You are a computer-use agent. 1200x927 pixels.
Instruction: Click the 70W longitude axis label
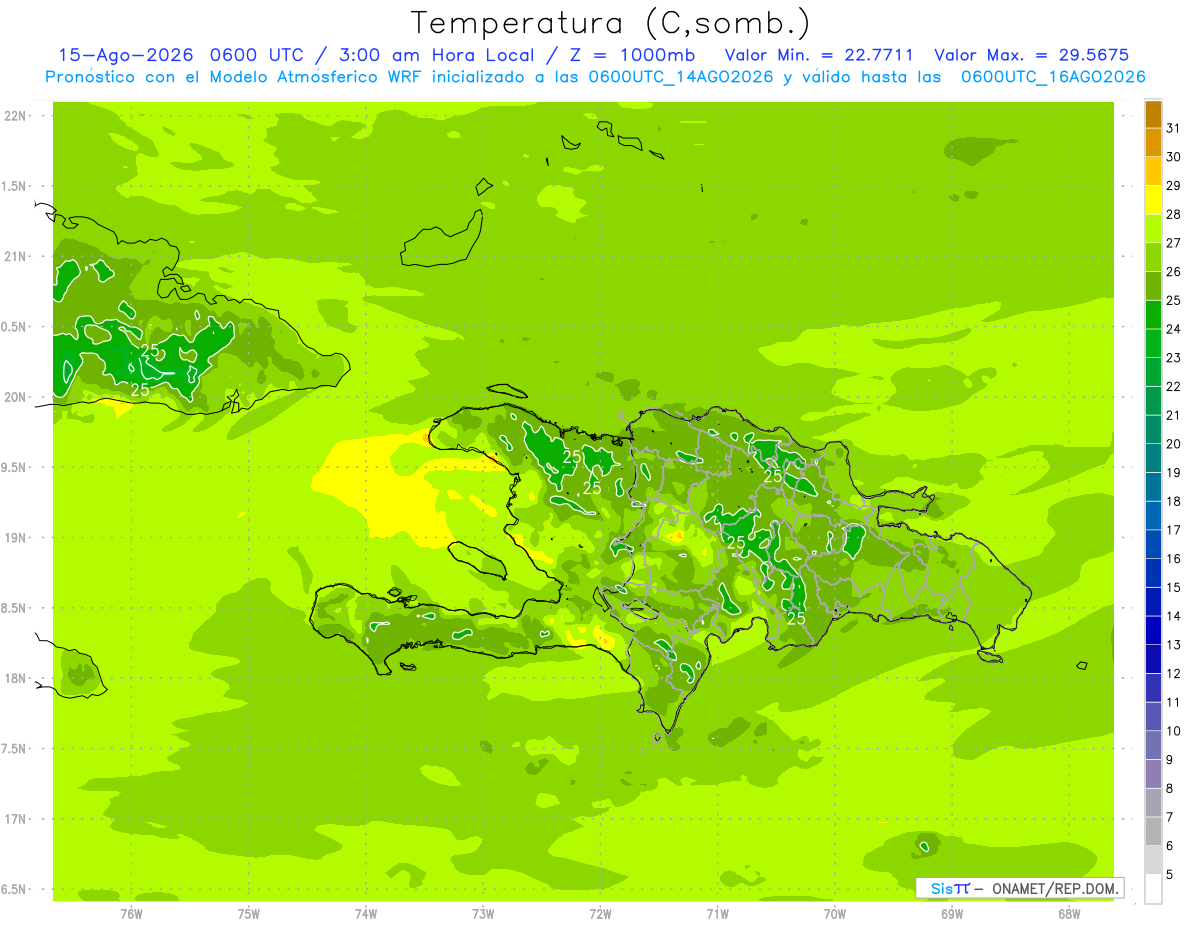(835, 913)
